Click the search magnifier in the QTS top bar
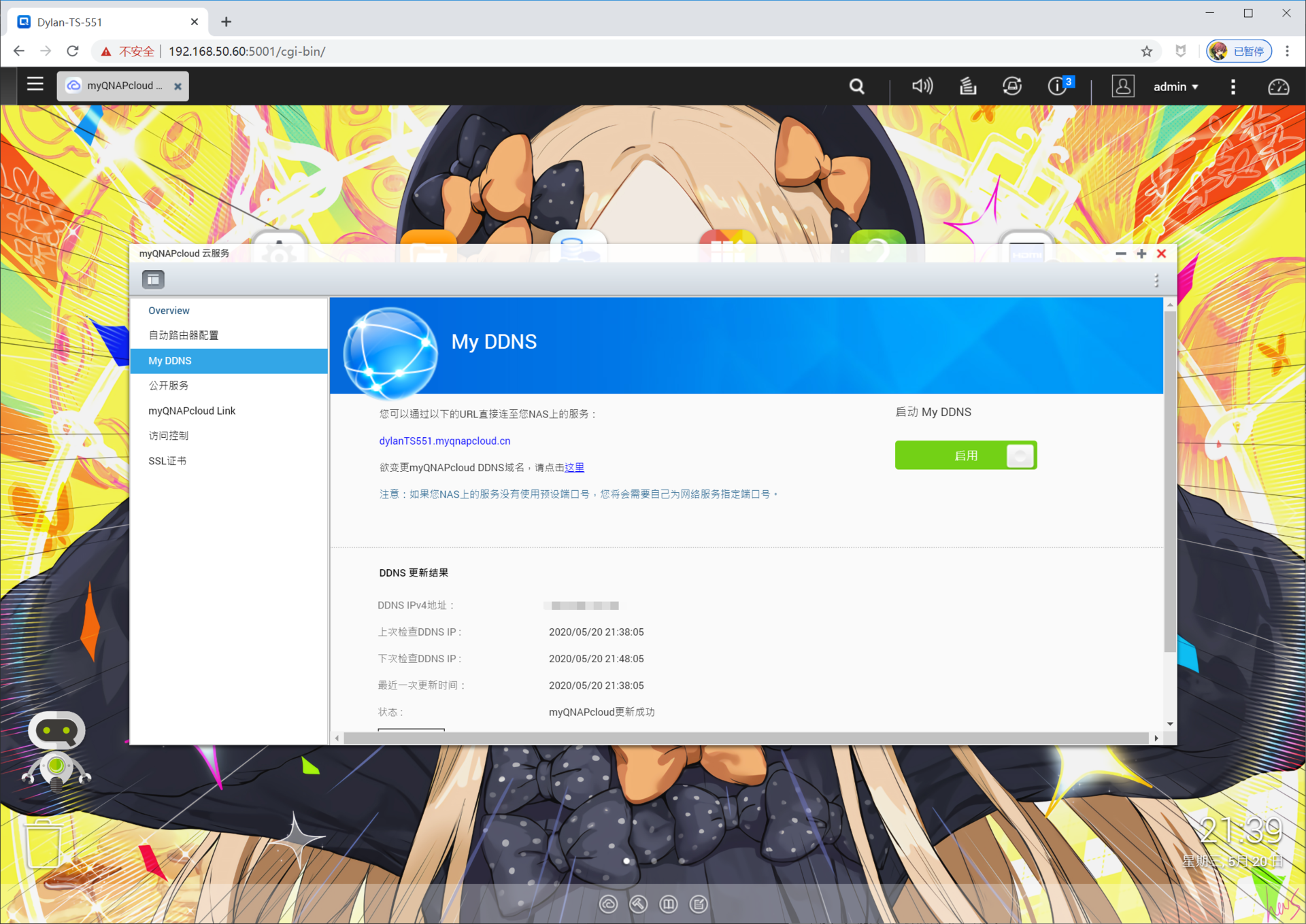Screen dimensions: 1306x924 856,86
